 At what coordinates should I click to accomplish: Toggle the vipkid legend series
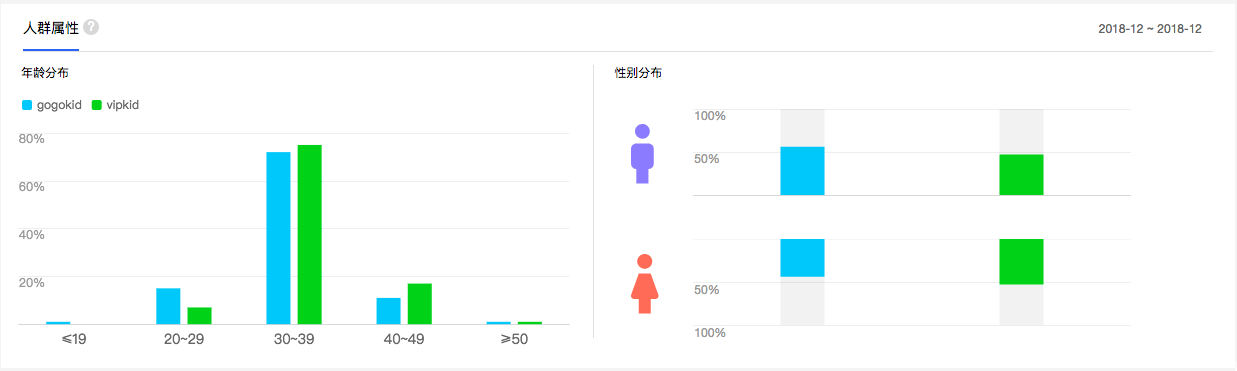click(115, 104)
